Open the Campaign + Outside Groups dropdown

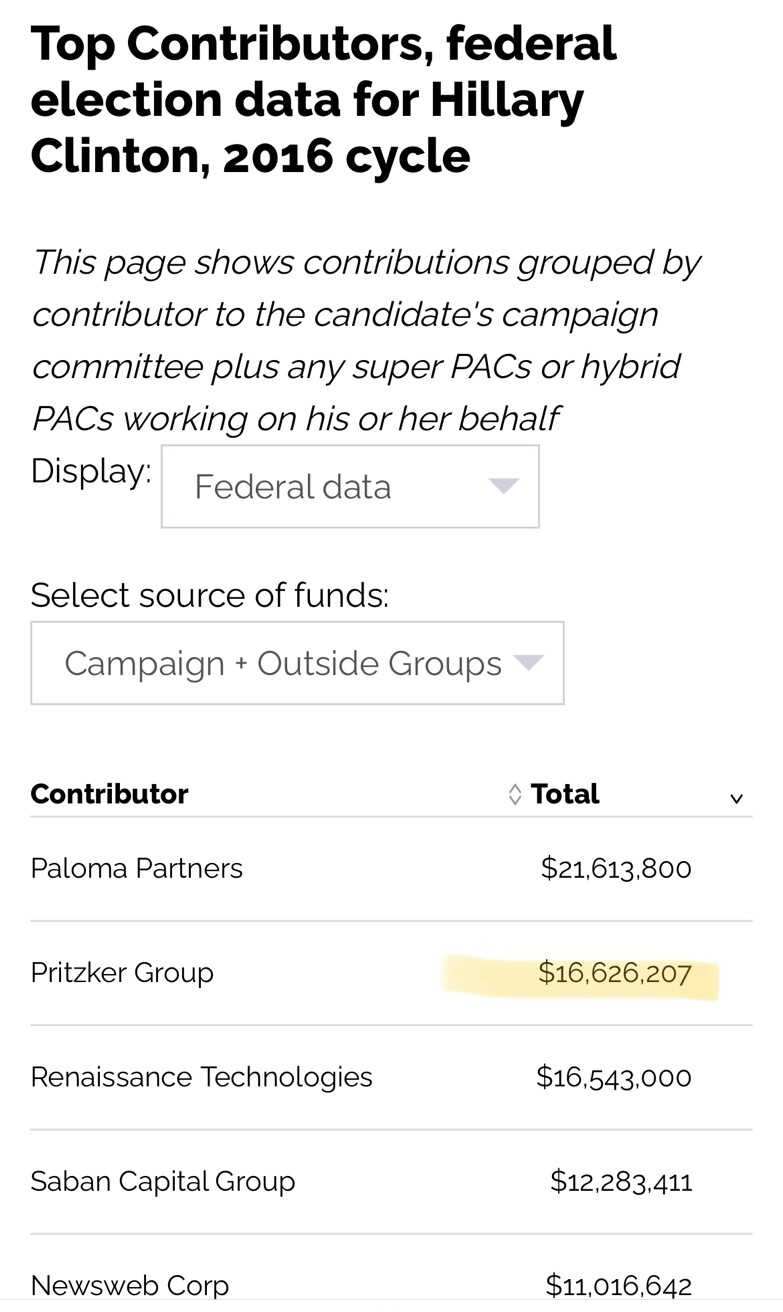[297, 663]
